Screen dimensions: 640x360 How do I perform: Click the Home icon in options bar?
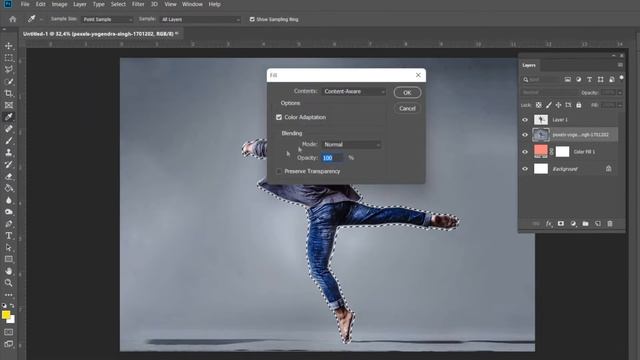tap(13, 19)
